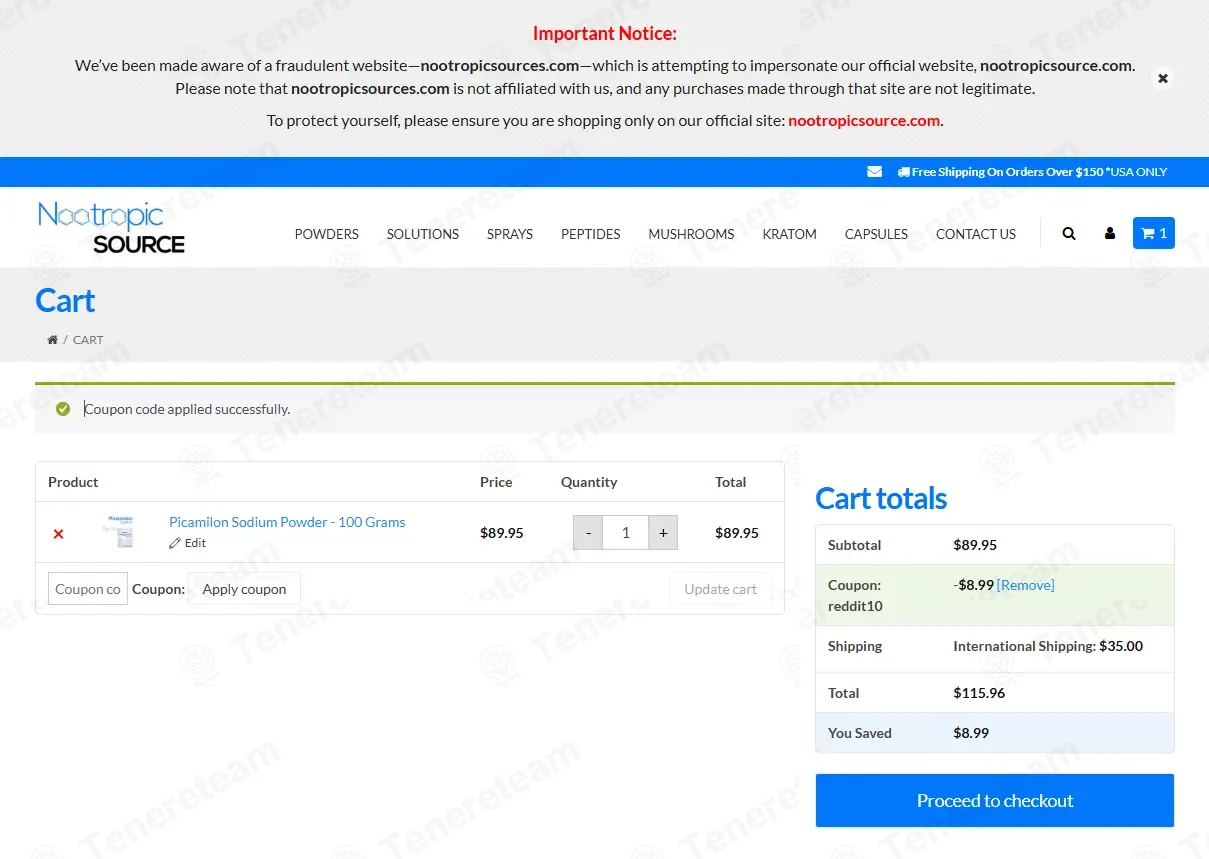1209x859 pixels.
Task: Open the search icon in header
Action: tap(1069, 234)
